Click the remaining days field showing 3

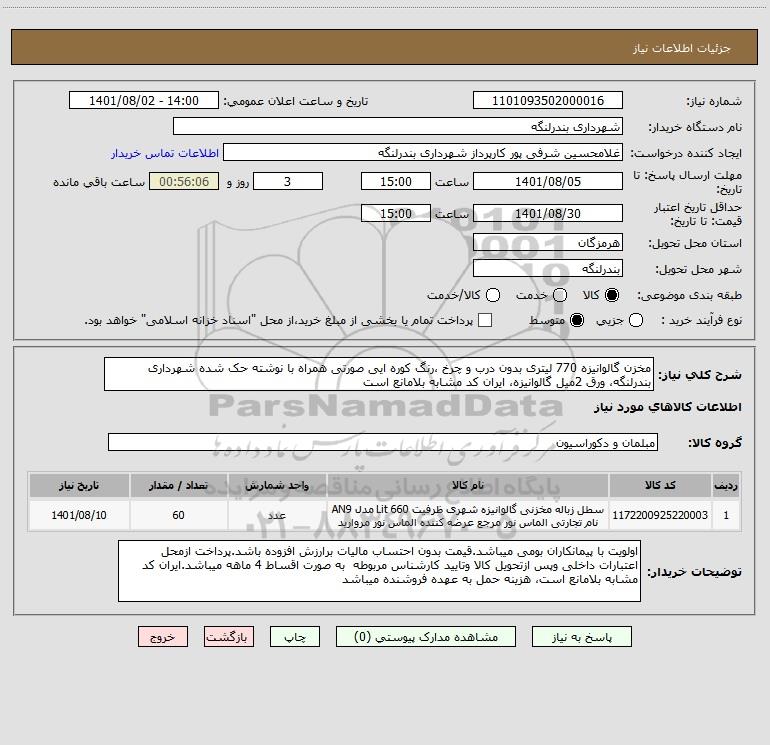tap(288, 181)
